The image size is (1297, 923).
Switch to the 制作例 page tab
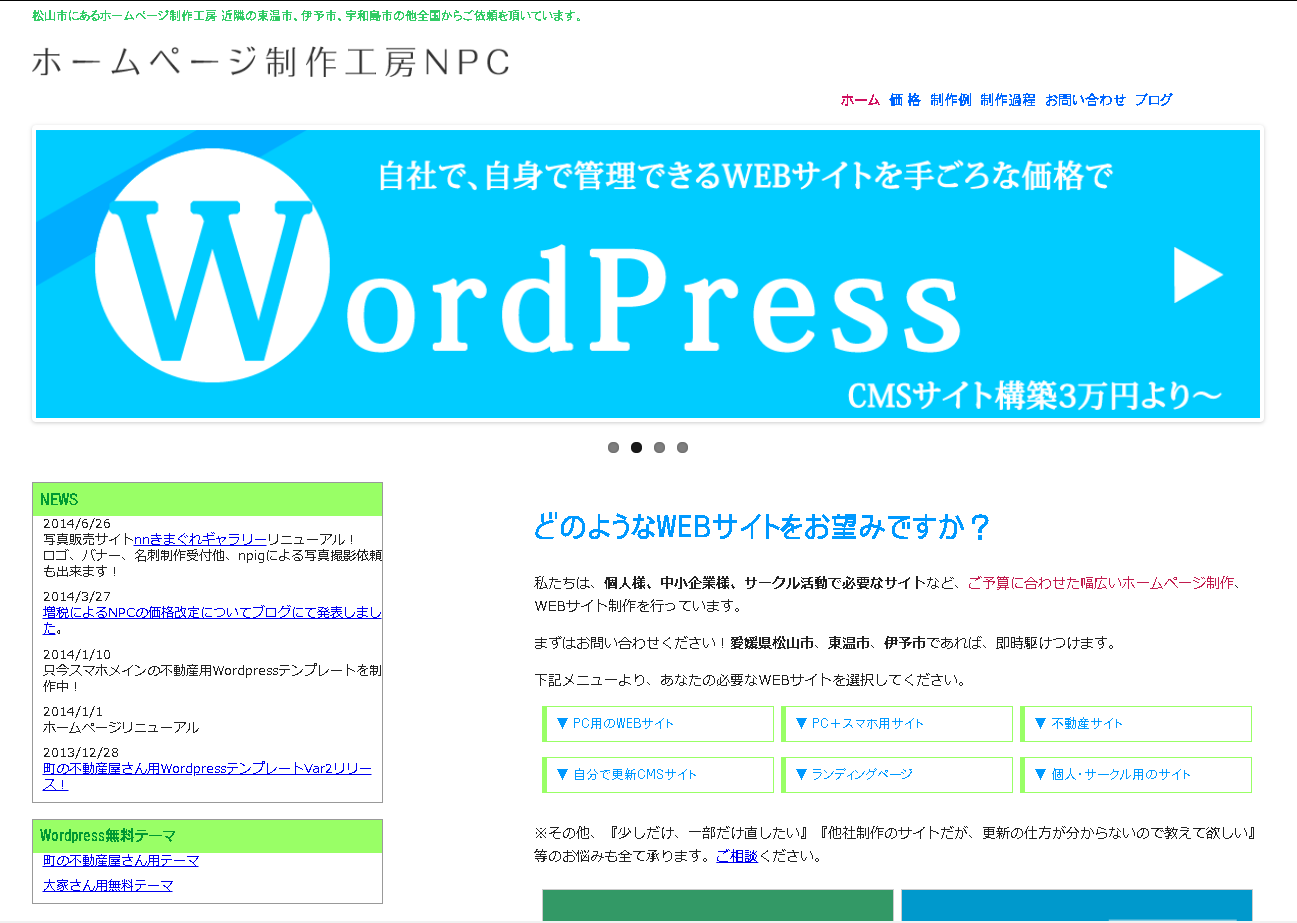point(949,100)
